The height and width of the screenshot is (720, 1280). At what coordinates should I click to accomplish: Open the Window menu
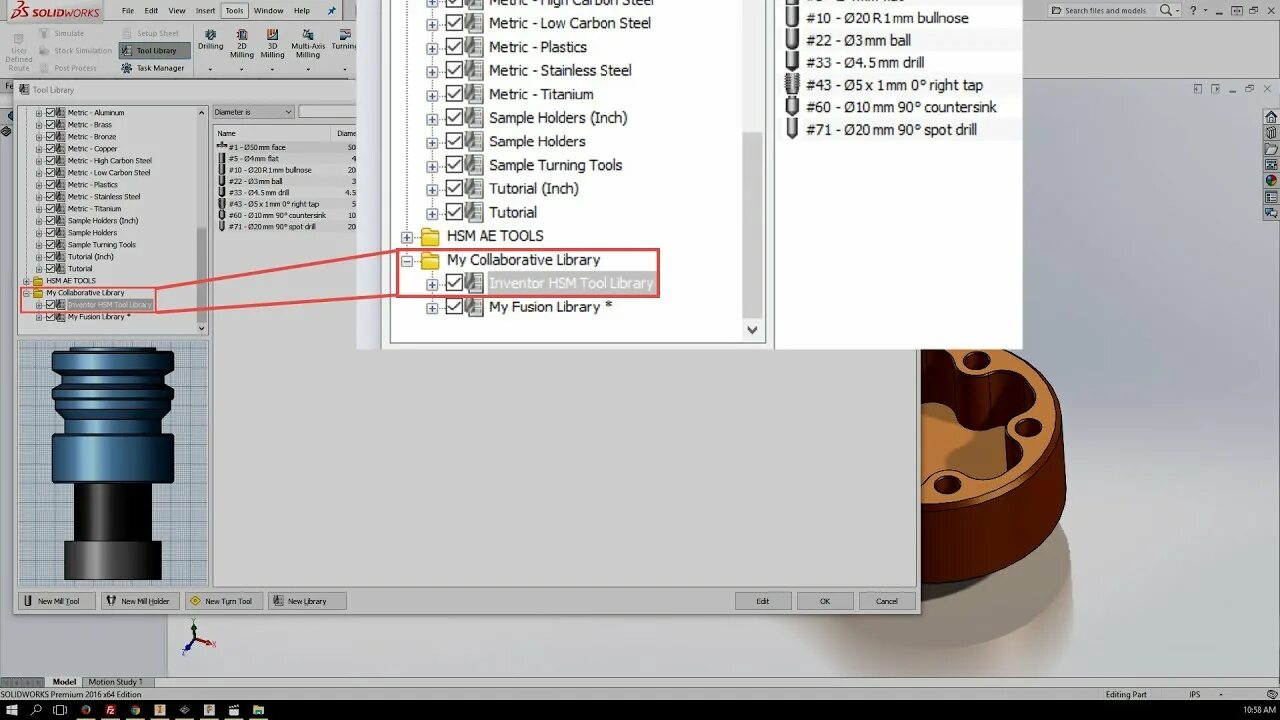point(268,10)
